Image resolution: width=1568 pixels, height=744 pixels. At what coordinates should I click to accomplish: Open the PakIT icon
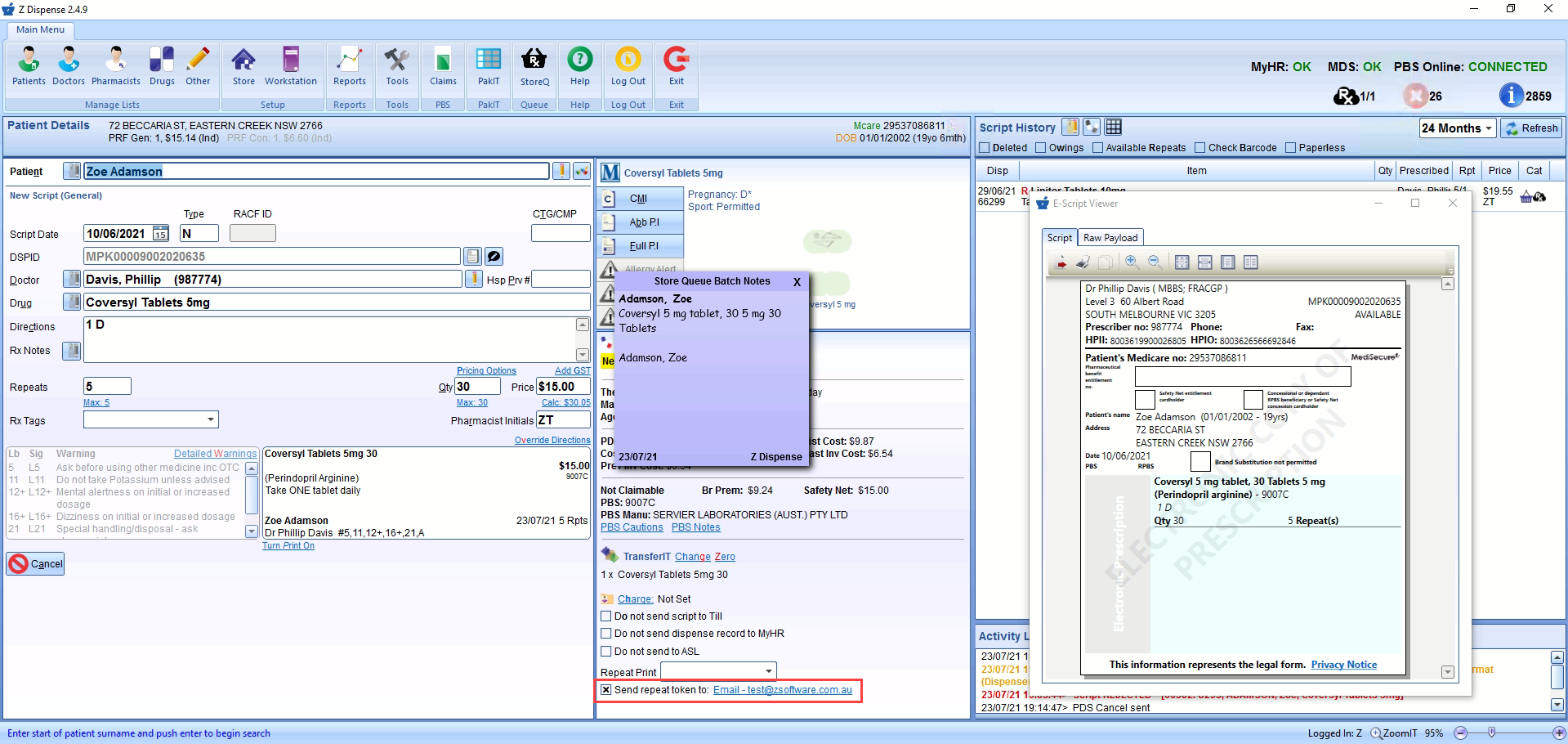point(489,65)
